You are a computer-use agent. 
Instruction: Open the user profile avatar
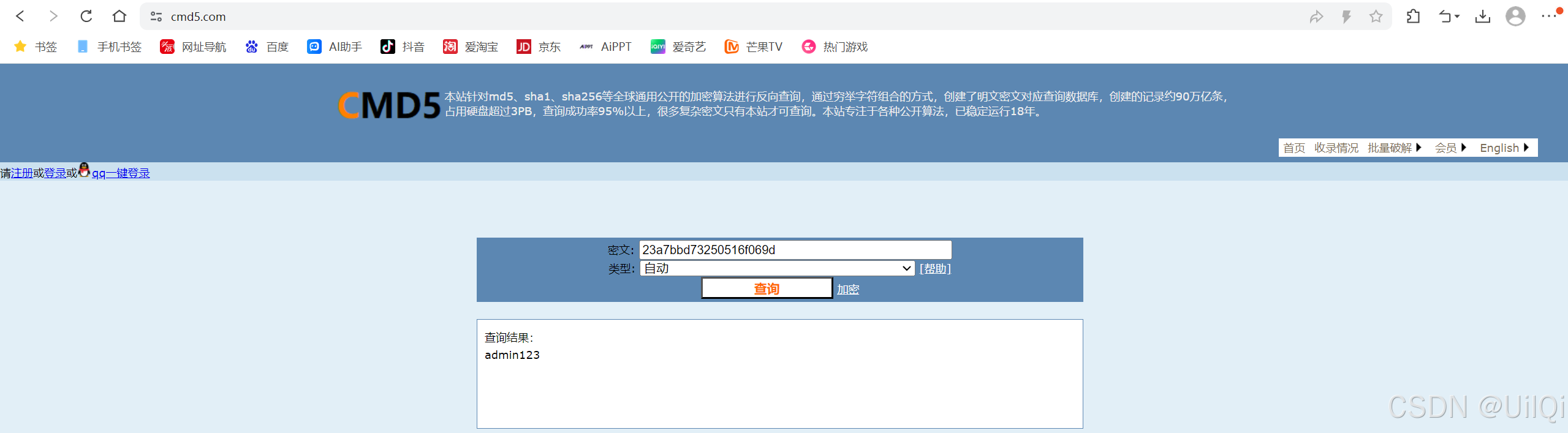click(x=1515, y=16)
